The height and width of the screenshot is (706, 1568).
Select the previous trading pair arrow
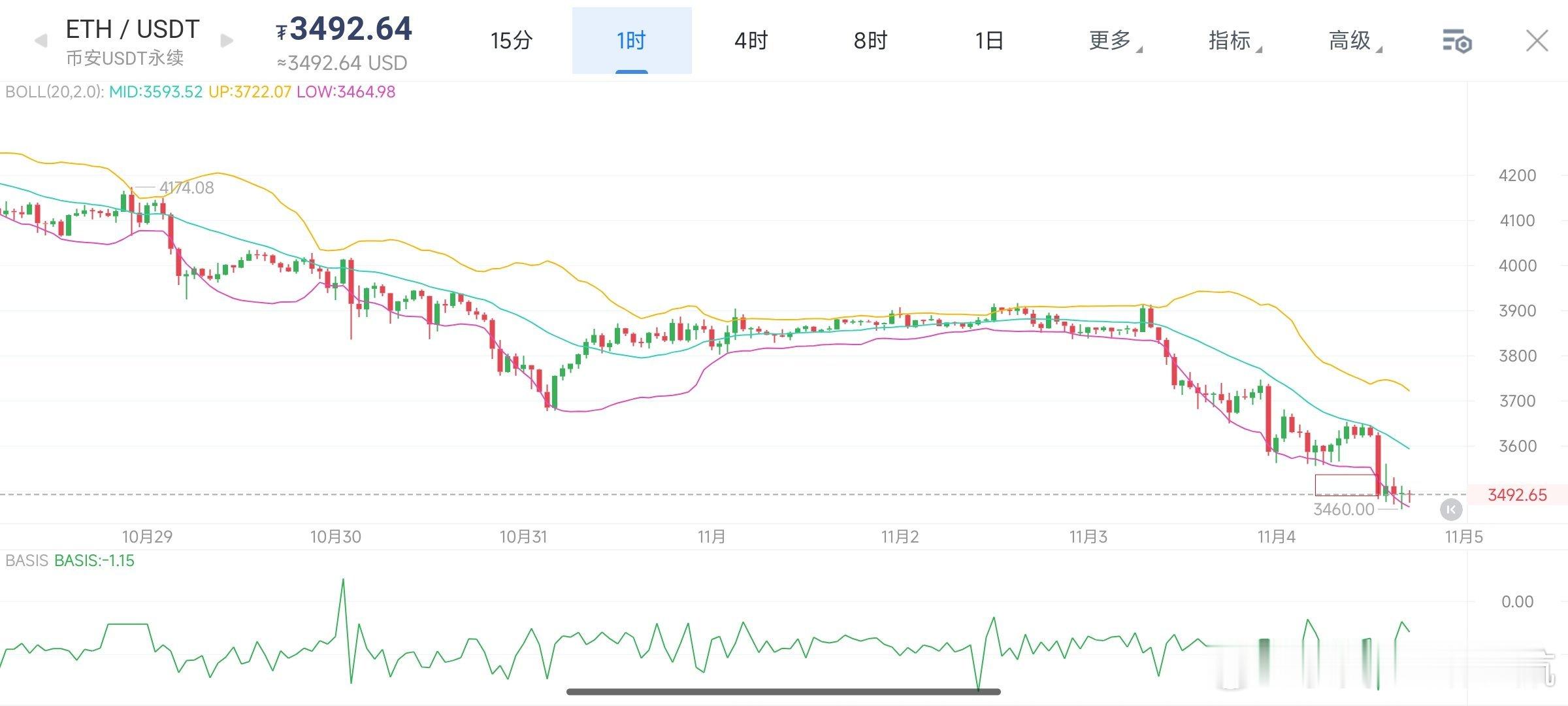click(41, 41)
